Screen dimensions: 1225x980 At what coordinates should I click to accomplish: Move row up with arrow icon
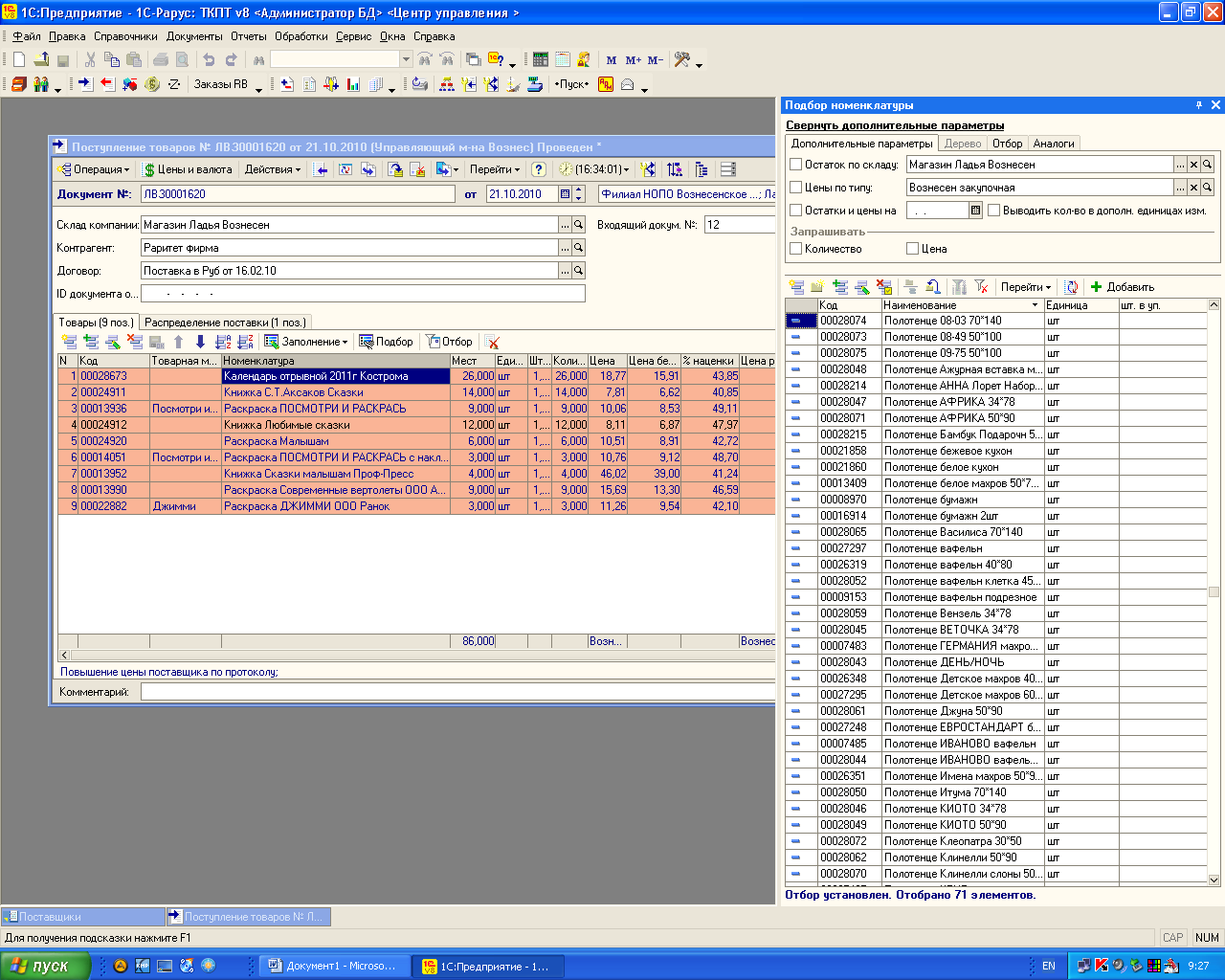click(178, 342)
